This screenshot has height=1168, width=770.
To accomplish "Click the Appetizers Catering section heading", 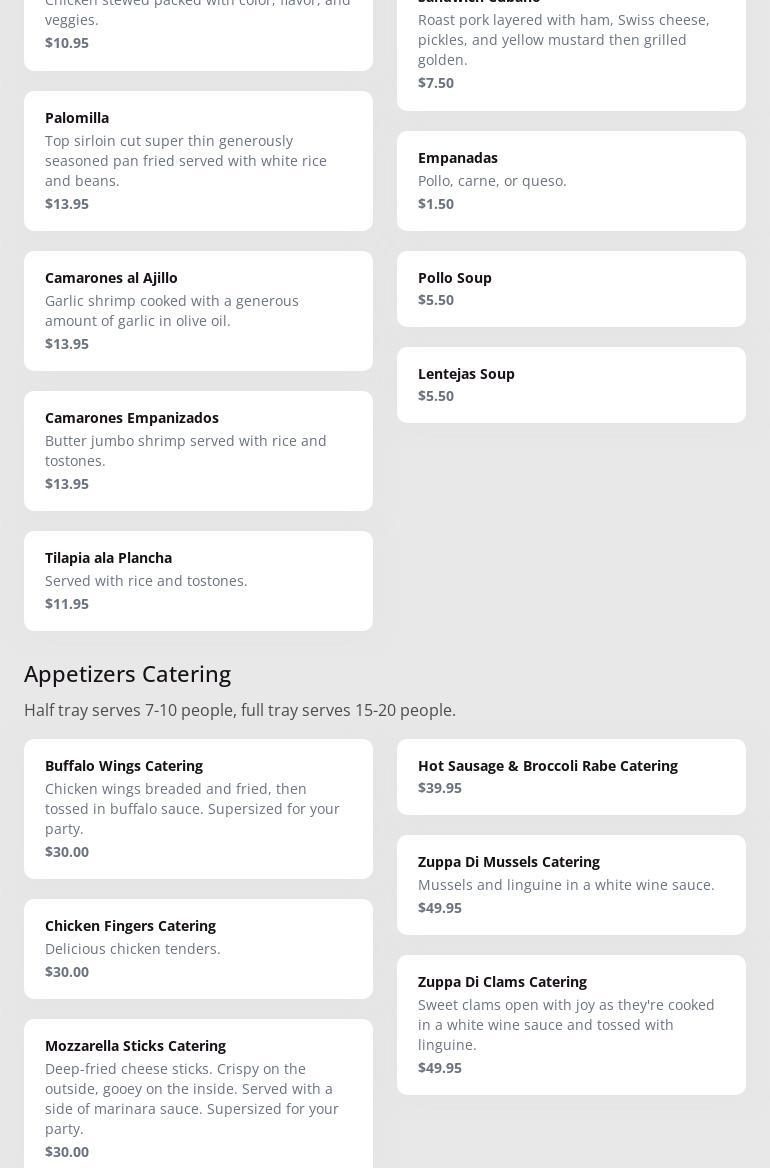I will [x=127, y=673].
